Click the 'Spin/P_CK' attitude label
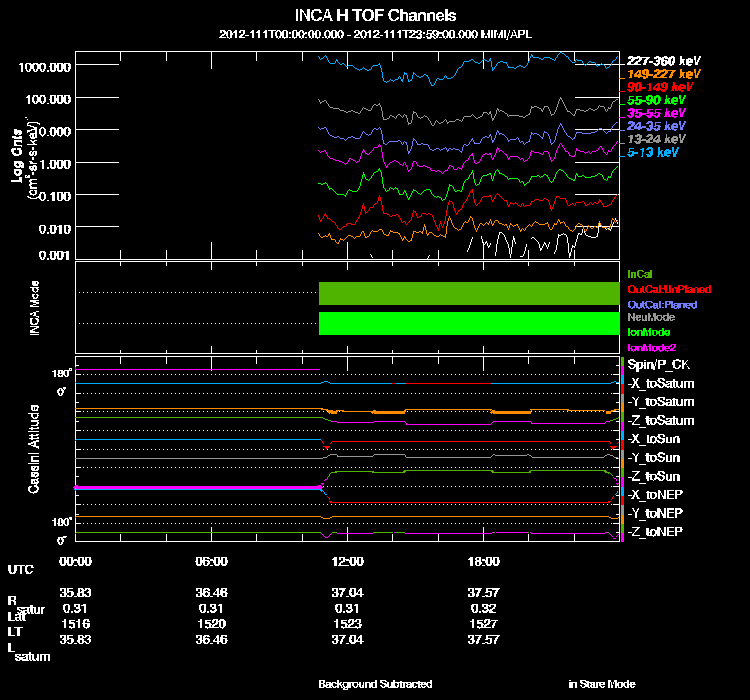This screenshot has width=750, height=700. (659, 365)
